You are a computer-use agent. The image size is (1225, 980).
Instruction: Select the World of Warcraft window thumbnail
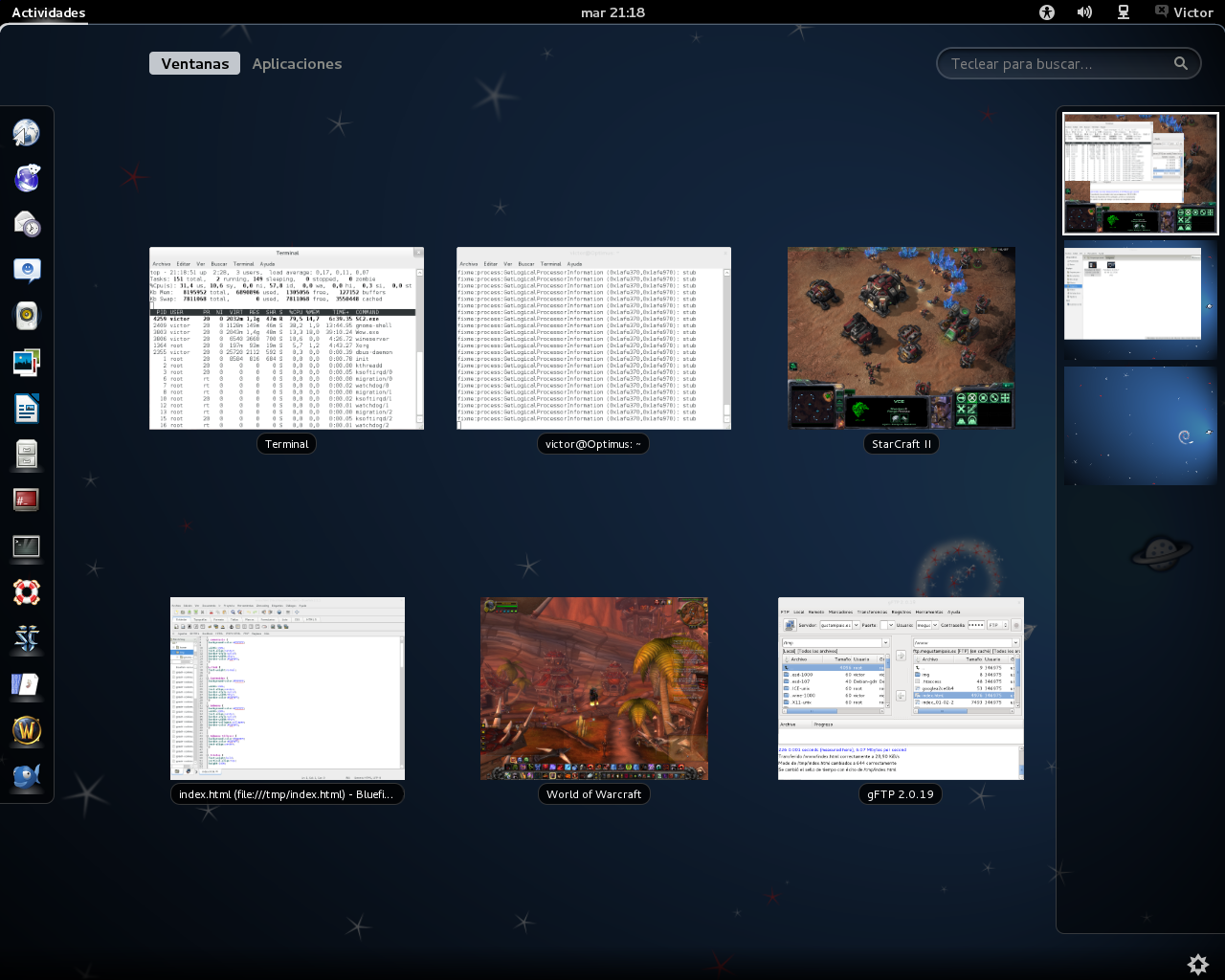click(594, 688)
